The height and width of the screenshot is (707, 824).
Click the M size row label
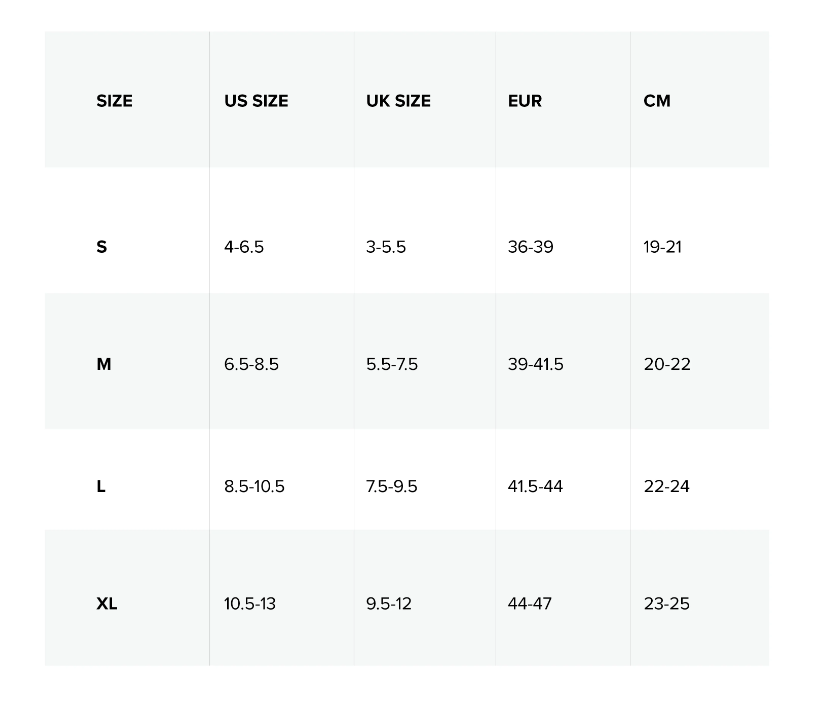coord(104,364)
